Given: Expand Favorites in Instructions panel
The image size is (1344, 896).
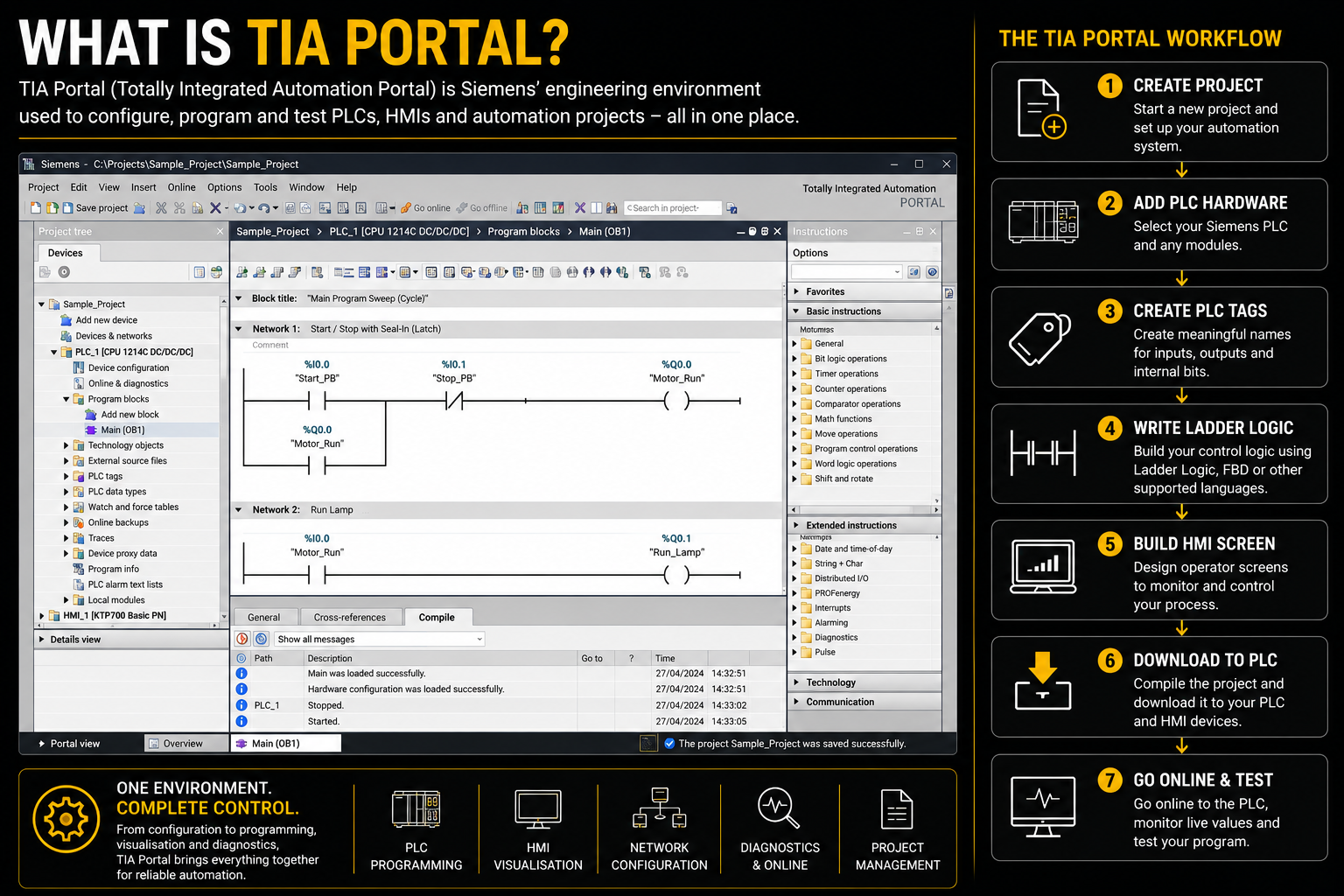Looking at the screenshot, I should 796,292.
